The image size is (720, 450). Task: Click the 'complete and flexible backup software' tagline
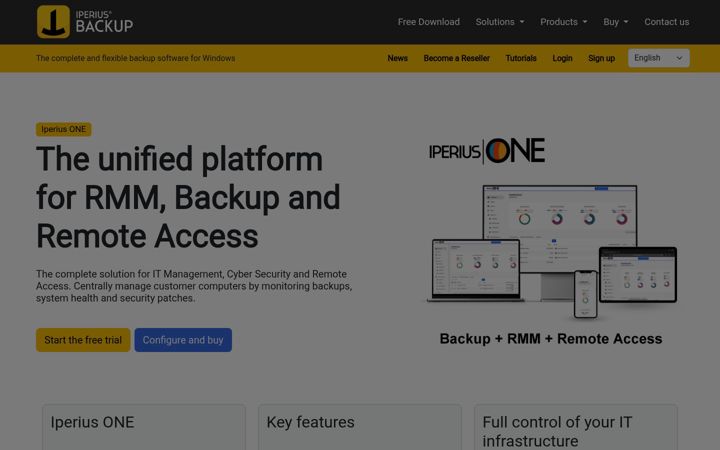[135, 58]
